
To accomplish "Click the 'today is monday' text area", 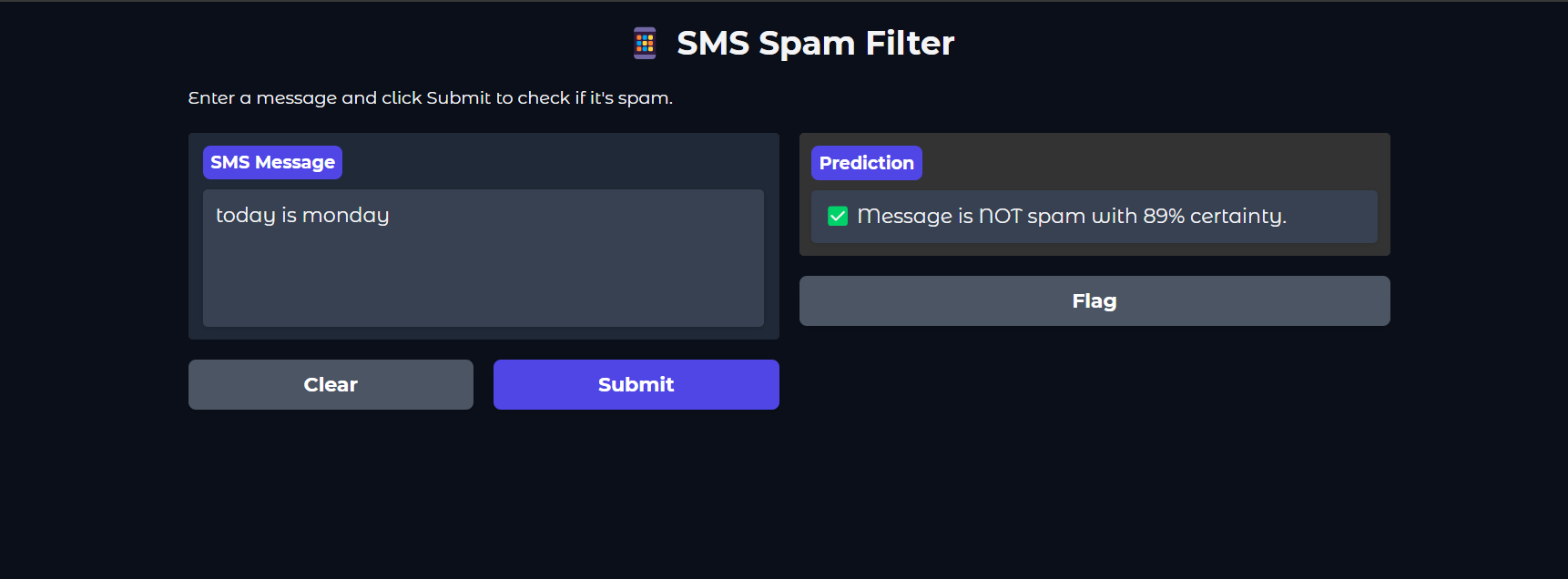I will point(483,258).
